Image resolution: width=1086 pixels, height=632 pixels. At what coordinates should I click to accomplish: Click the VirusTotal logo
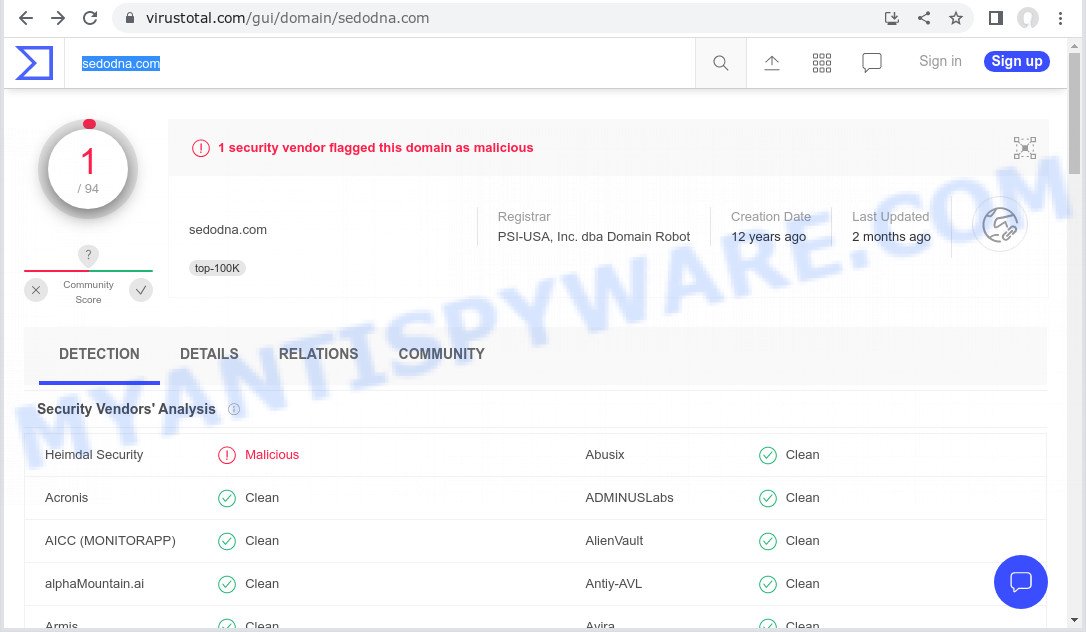pyautogui.click(x=34, y=63)
